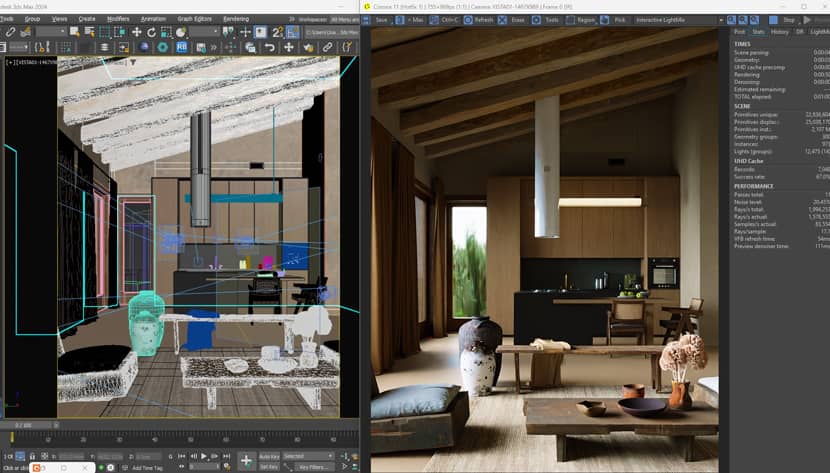The width and height of the screenshot is (830, 473).
Task: Open the Material Editor sphere icon
Action: (144, 47)
